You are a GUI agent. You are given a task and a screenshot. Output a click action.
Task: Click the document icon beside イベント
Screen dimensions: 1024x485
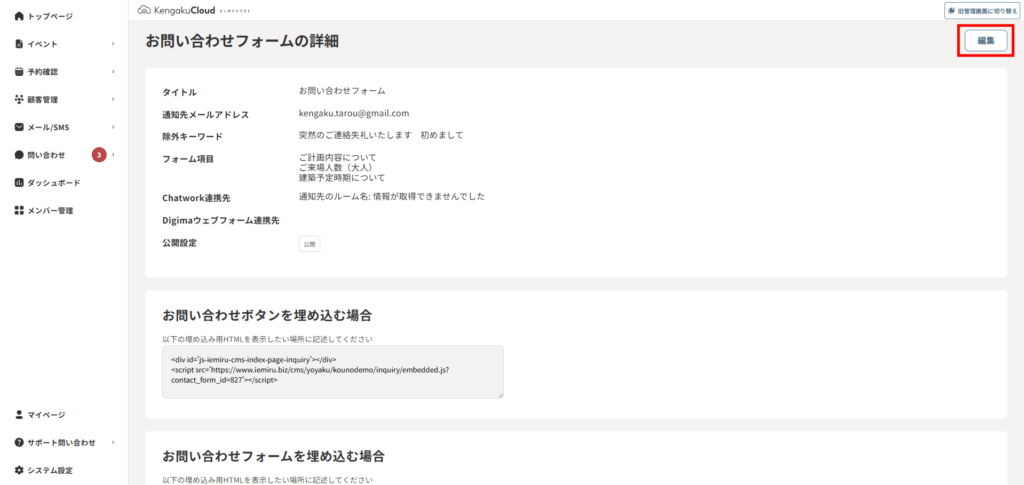pyautogui.click(x=19, y=44)
